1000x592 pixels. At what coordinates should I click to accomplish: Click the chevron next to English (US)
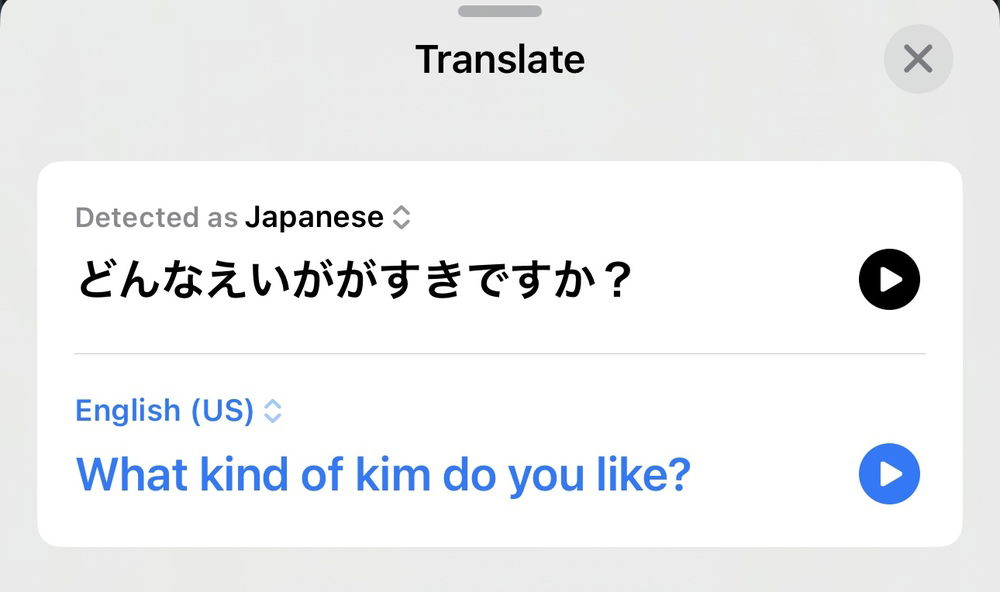tap(273, 411)
